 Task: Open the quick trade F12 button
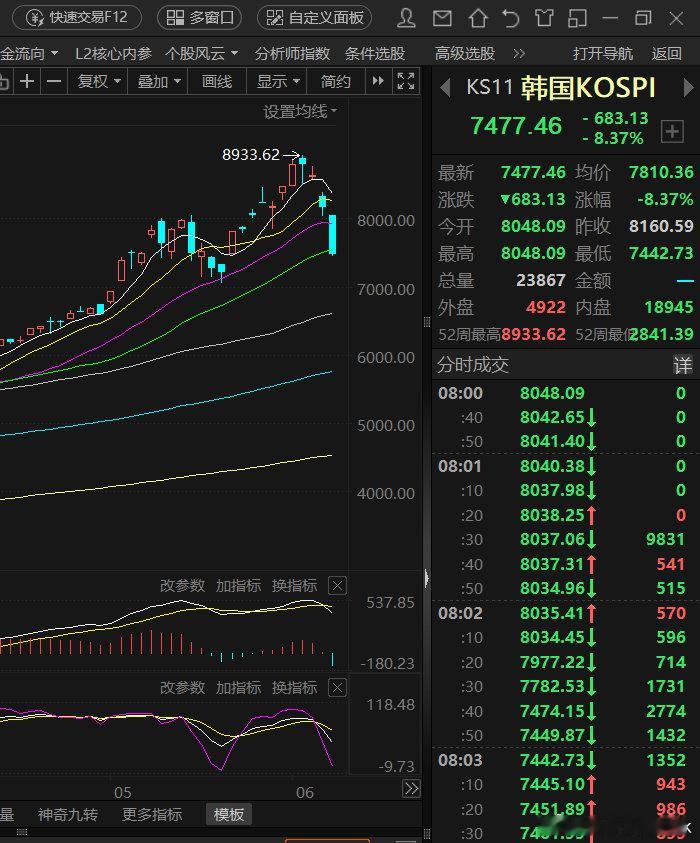77,18
